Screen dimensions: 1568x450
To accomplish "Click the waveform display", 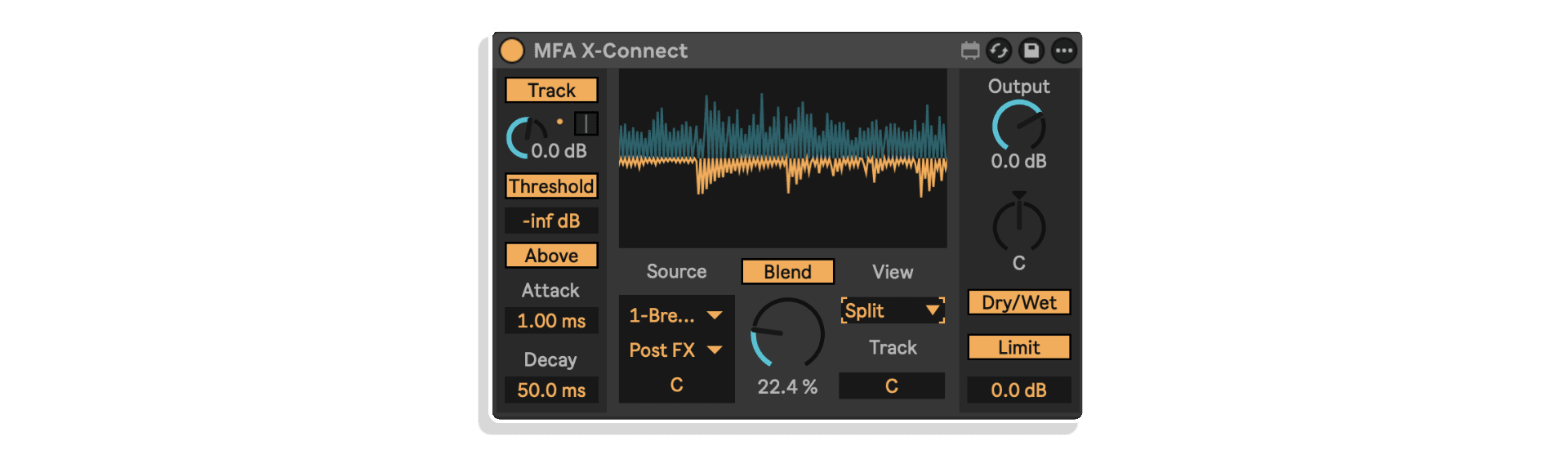I will (x=782, y=158).
